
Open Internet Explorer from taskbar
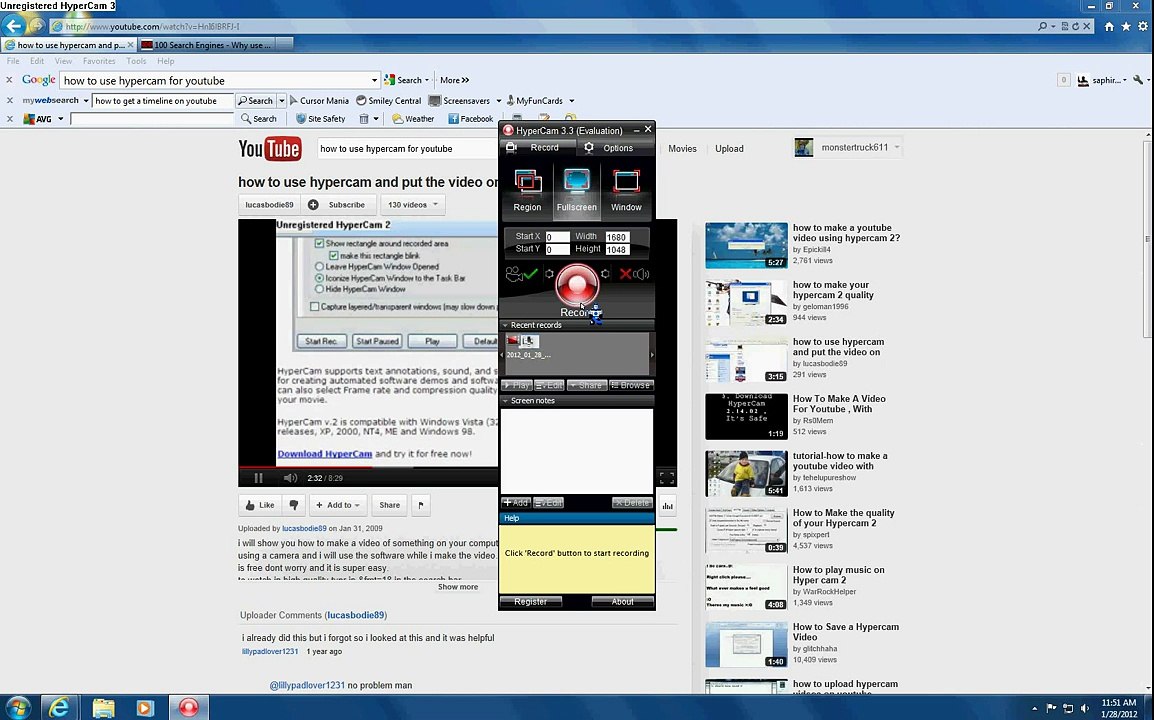coord(59,707)
